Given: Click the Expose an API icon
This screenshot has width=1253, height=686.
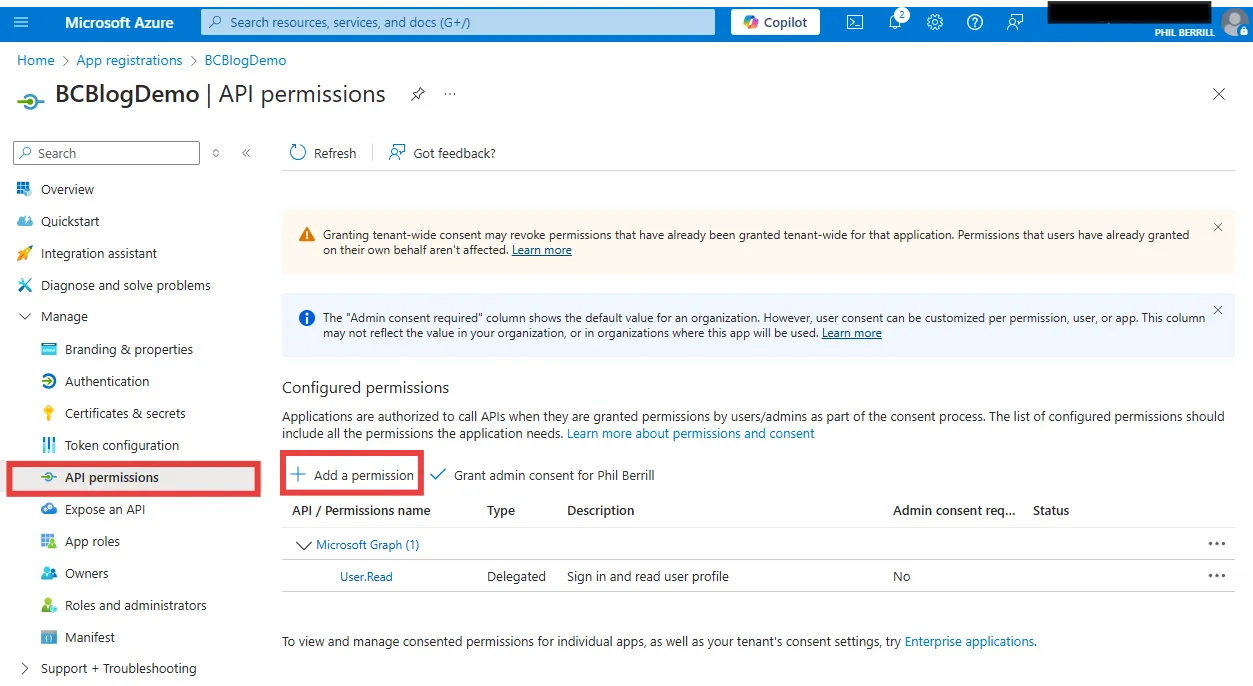Looking at the screenshot, I should pyautogui.click(x=48, y=509).
